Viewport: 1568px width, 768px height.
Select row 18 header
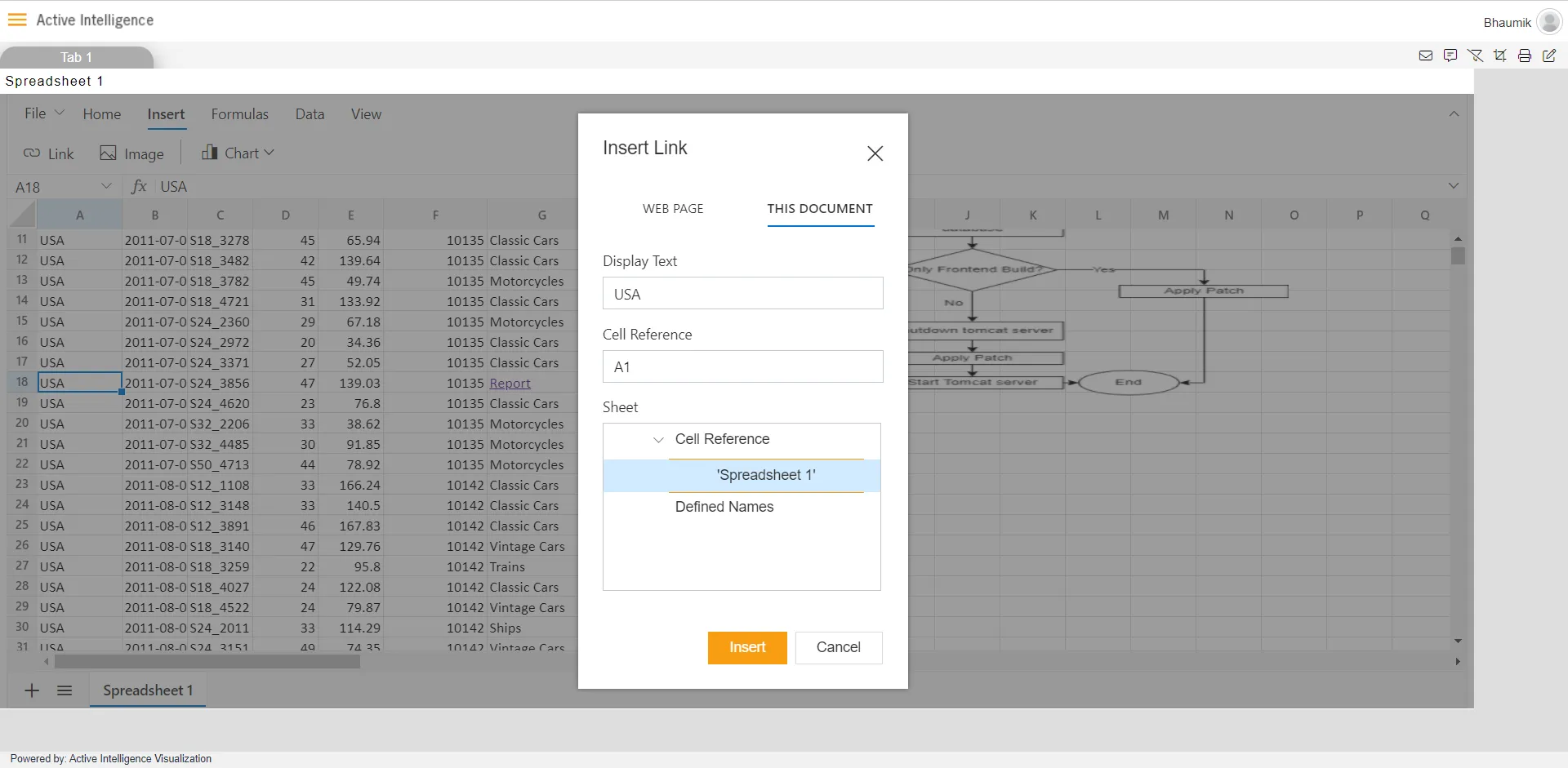tap(22, 382)
